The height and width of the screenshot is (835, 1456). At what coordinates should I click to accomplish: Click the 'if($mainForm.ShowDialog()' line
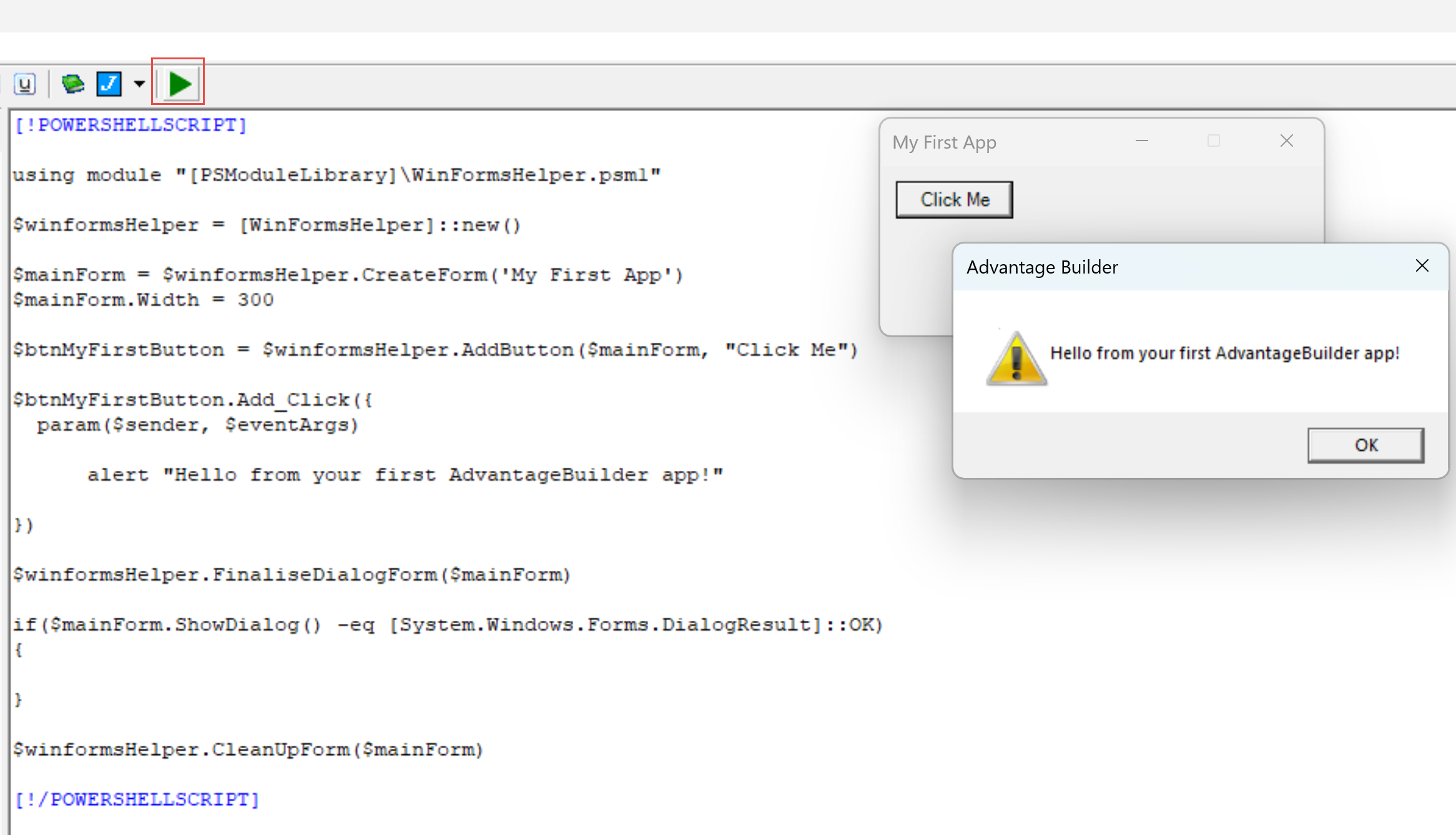coord(448,625)
